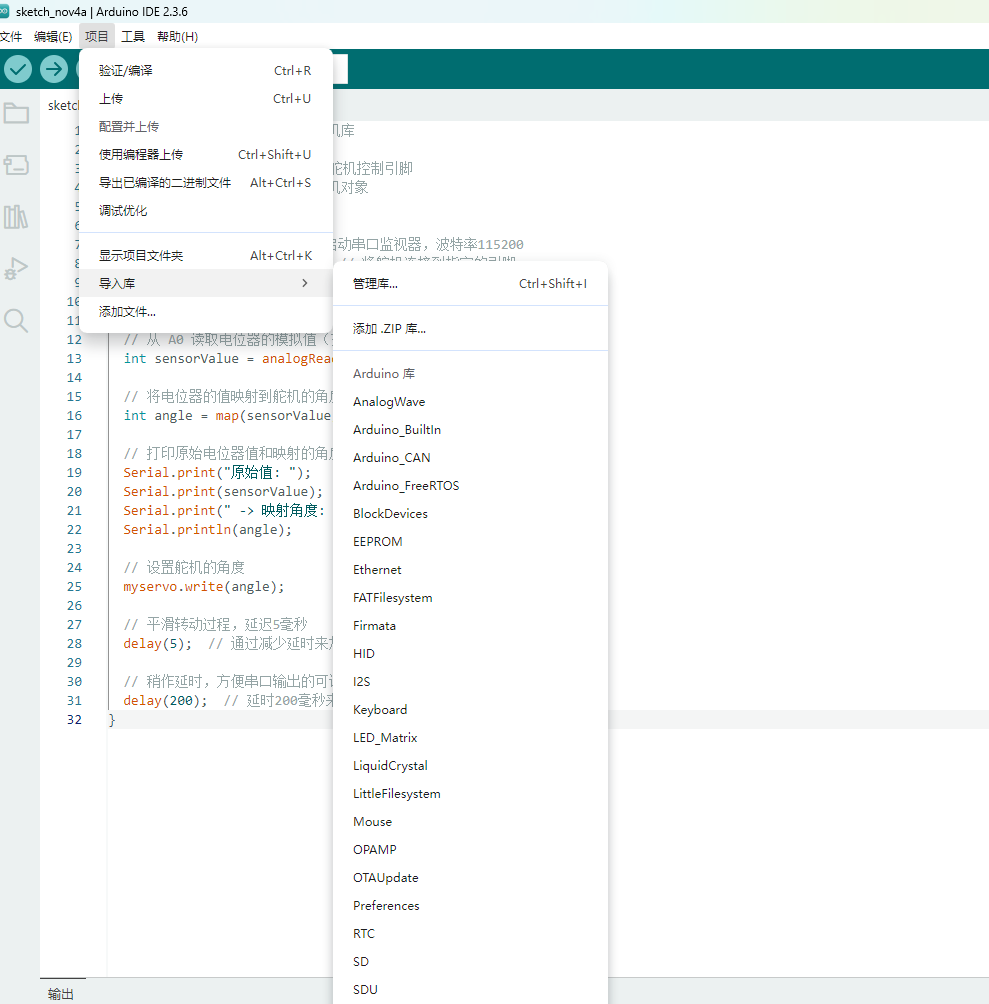Click the // 设置舵机的角度 comment line

point(184,567)
